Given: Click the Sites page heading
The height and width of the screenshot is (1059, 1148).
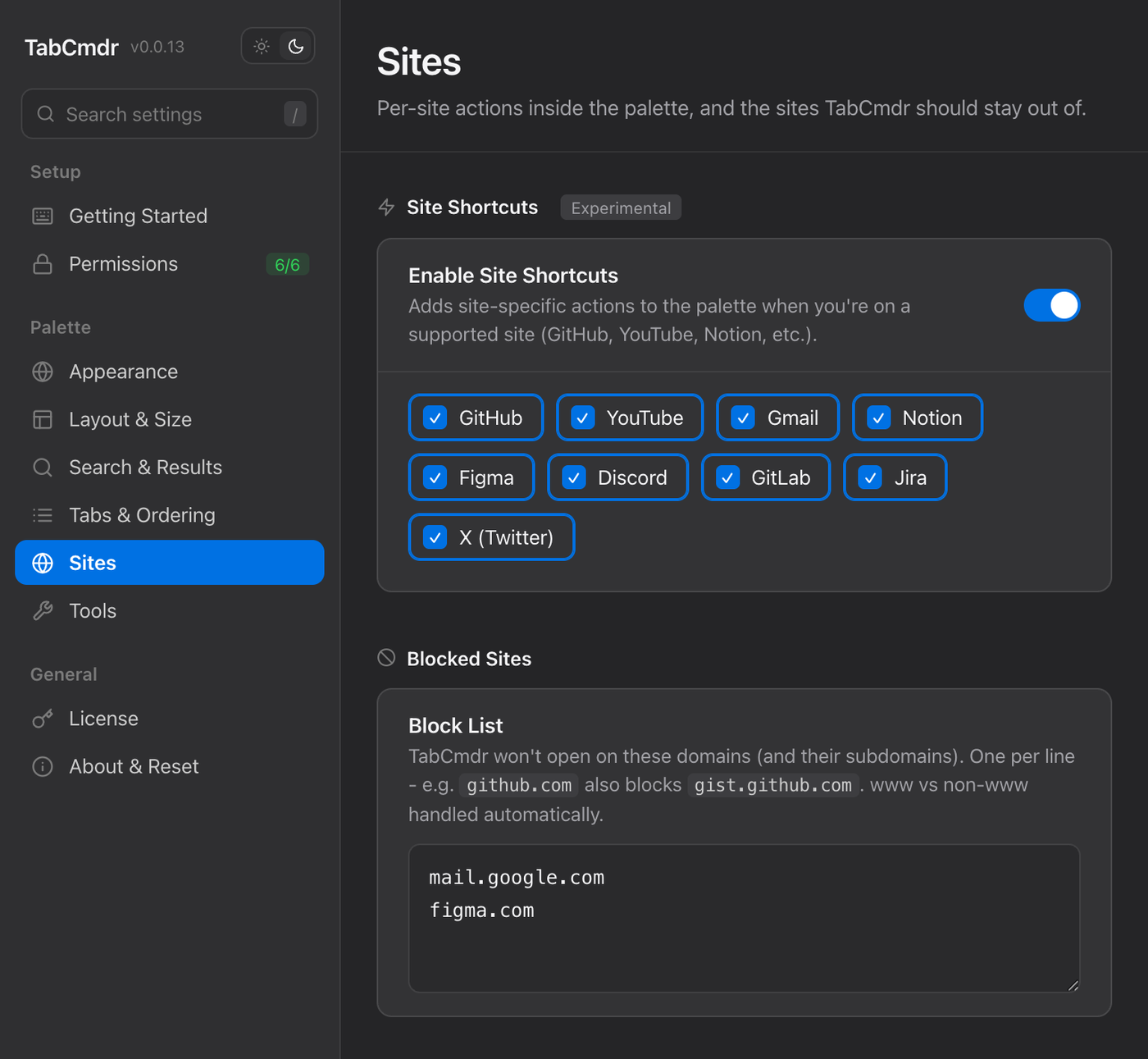Looking at the screenshot, I should click(419, 62).
